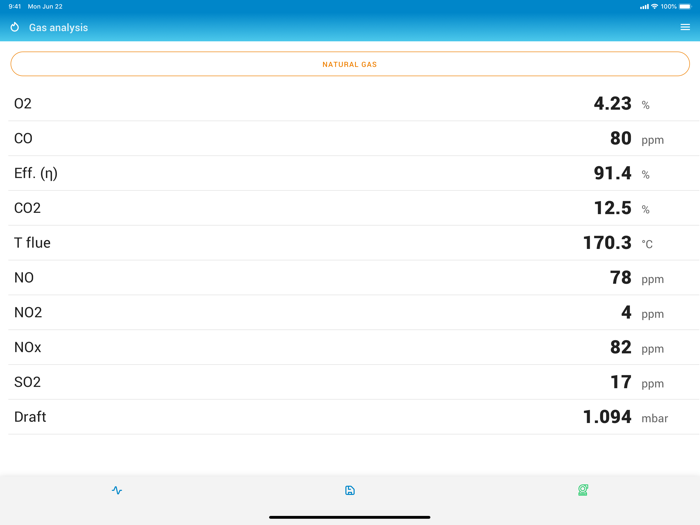Image resolution: width=700 pixels, height=525 pixels.
Task: Select the NO row label
Action: [x=24, y=278]
